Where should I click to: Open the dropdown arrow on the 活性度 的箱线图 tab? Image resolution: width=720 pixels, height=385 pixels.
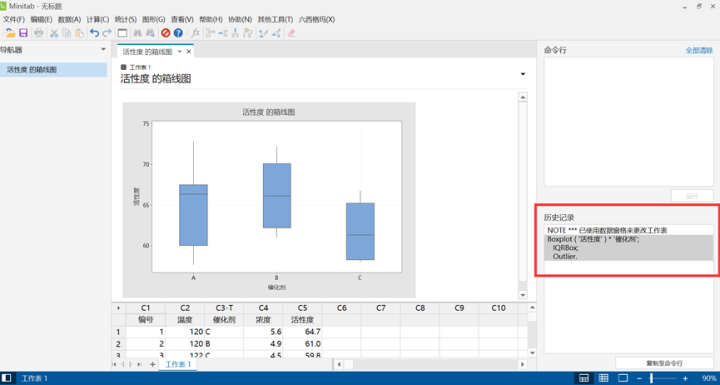(x=180, y=51)
